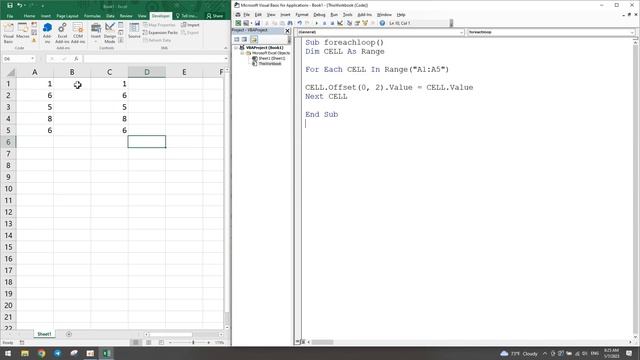Open Visual Basic editor from Developer ribbon
Screen dimensions: 640x360
pyautogui.click(x=8, y=33)
